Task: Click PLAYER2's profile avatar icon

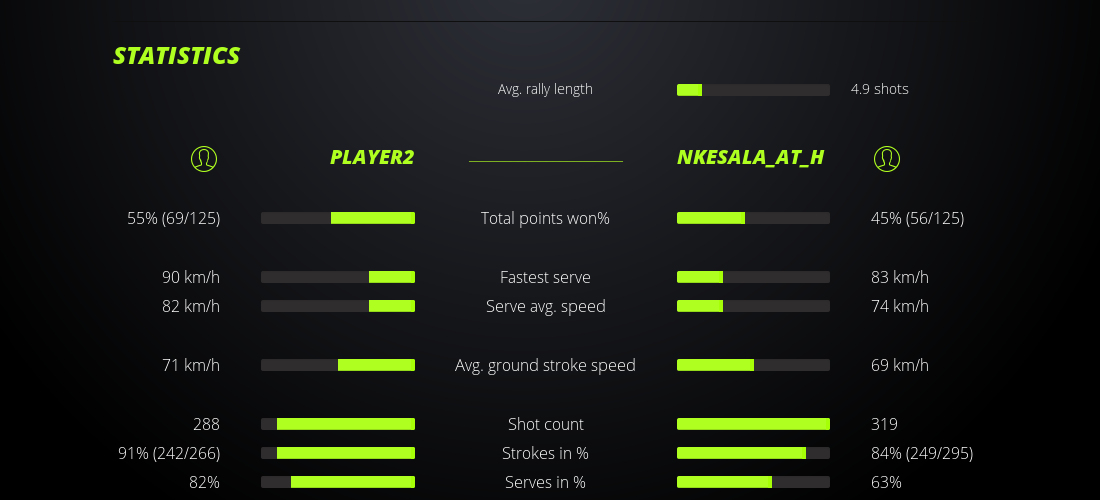Action: coord(203,158)
